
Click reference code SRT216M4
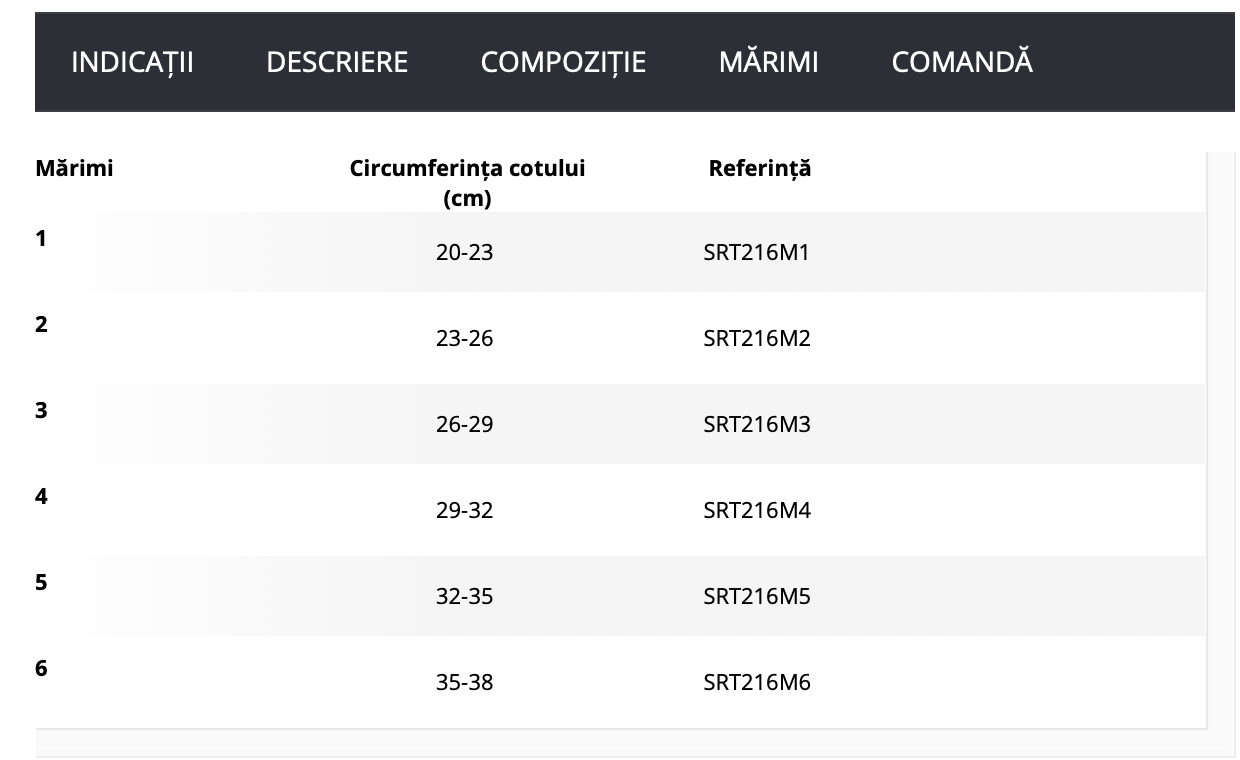tap(756, 511)
